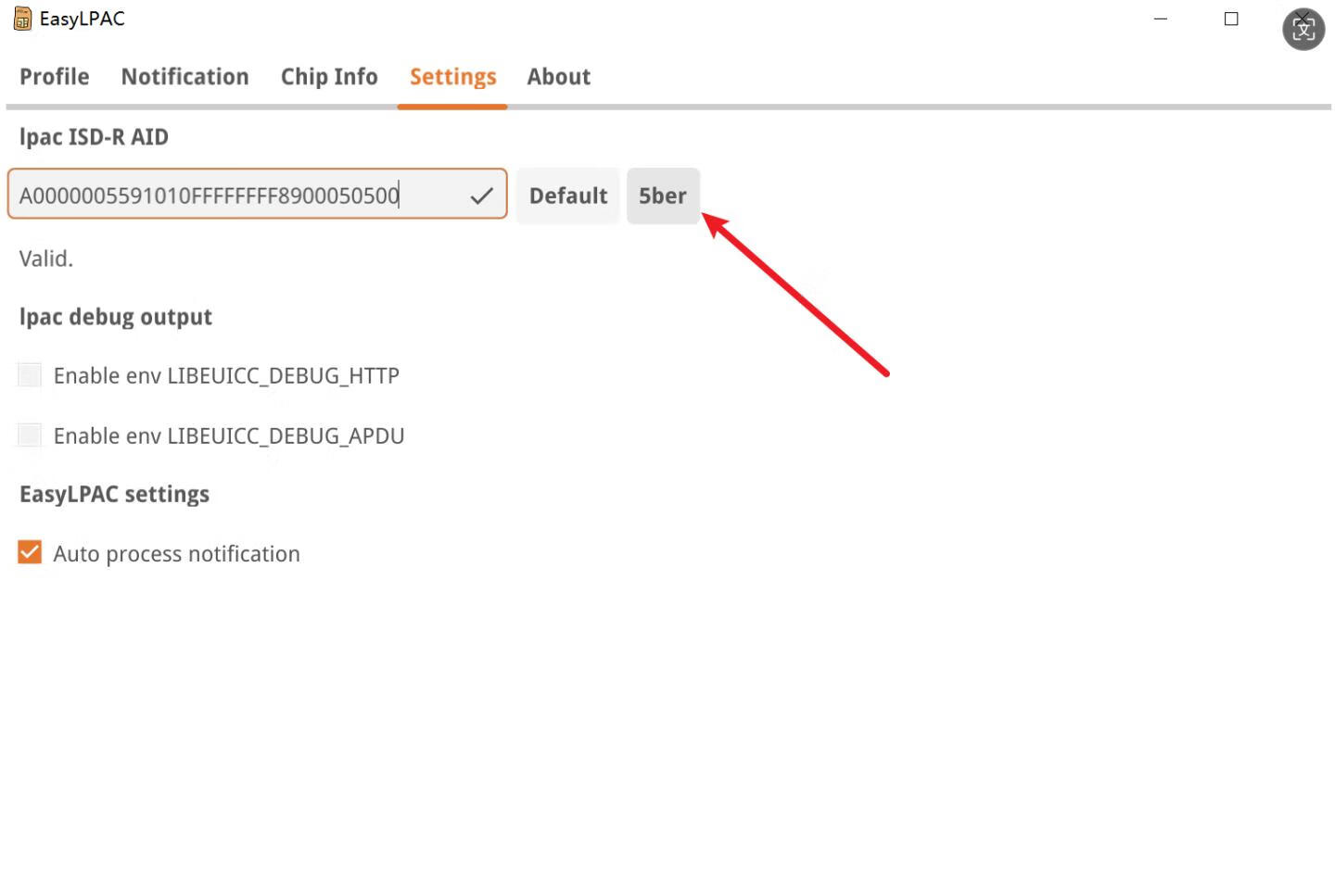Minimize the EasyLPAC window

(1160, 19)
